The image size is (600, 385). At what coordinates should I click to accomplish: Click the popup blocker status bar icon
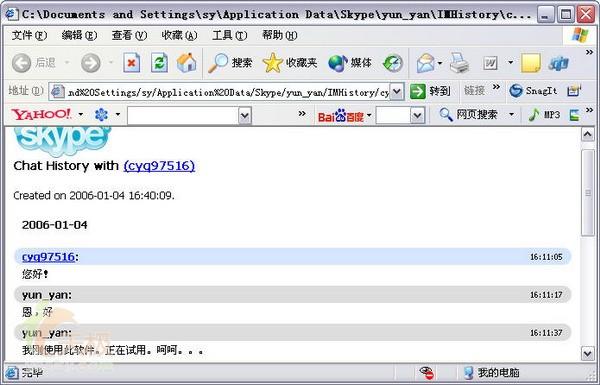pos(426,373)
